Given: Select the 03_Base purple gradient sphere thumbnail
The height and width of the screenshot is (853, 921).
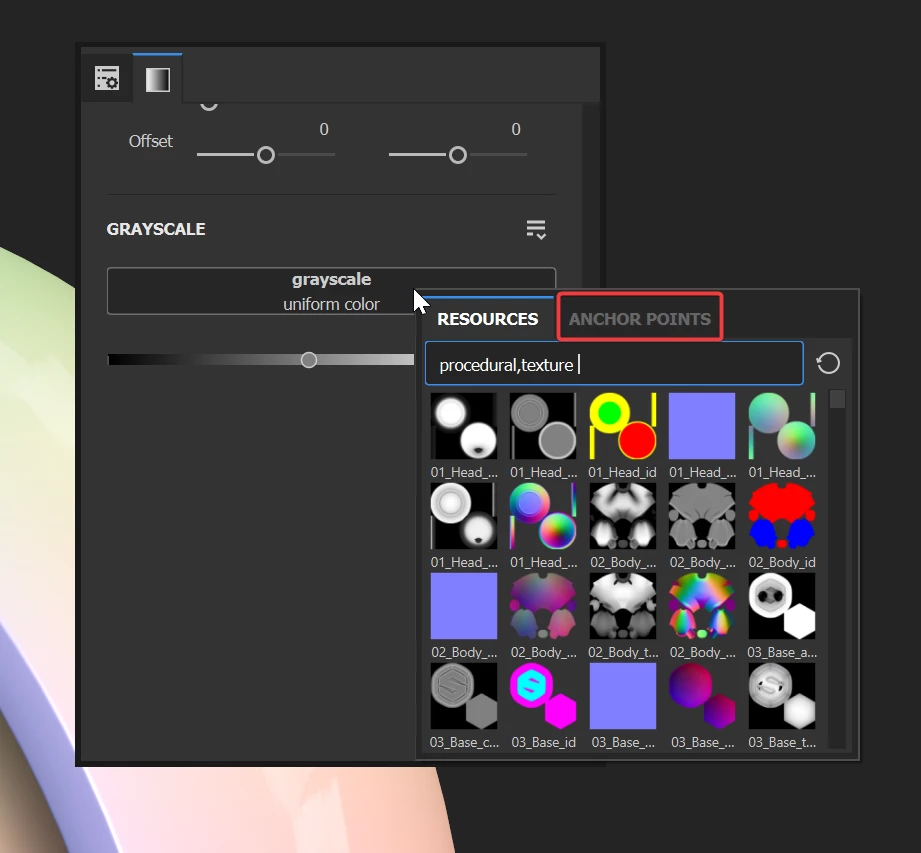Looking at the screenshot, I should (702, 696).
